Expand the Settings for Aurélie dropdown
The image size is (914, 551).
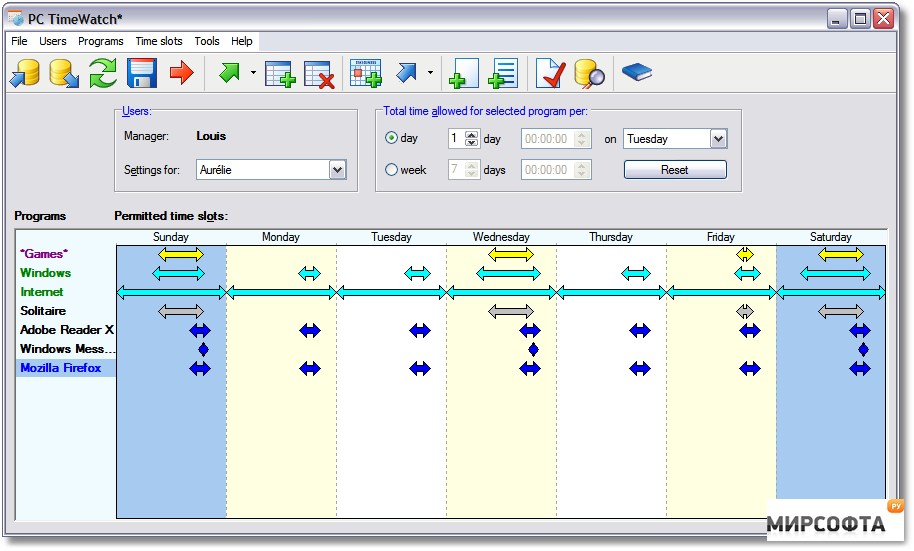[338, 170]
